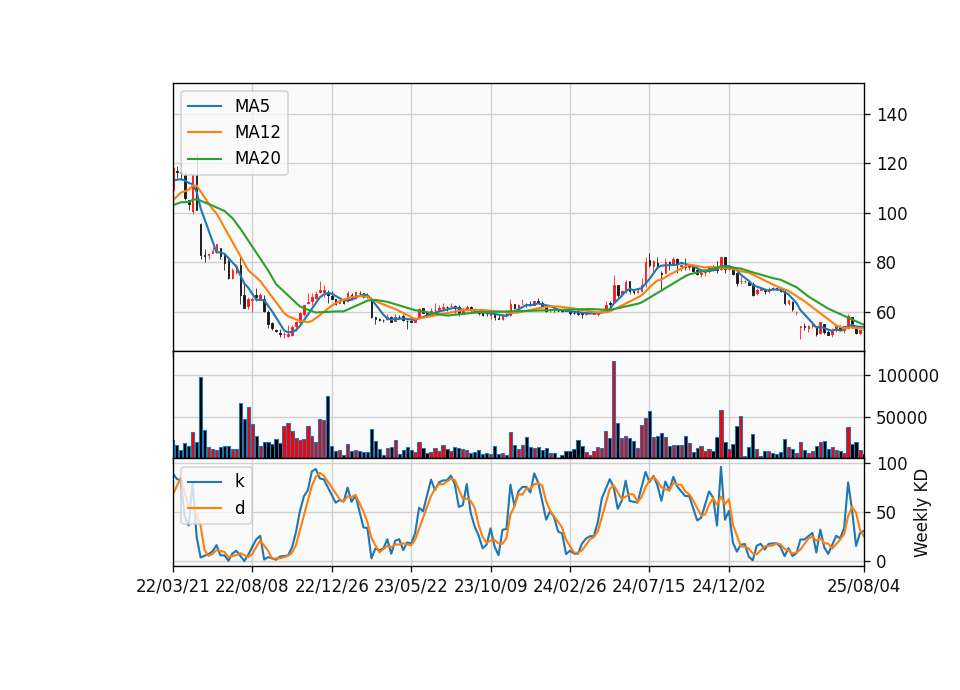Image resolution: width=960 pixels, height=690 pixels.
Task: Click the tallest volume bar above 100000
Action: [614, 410]
